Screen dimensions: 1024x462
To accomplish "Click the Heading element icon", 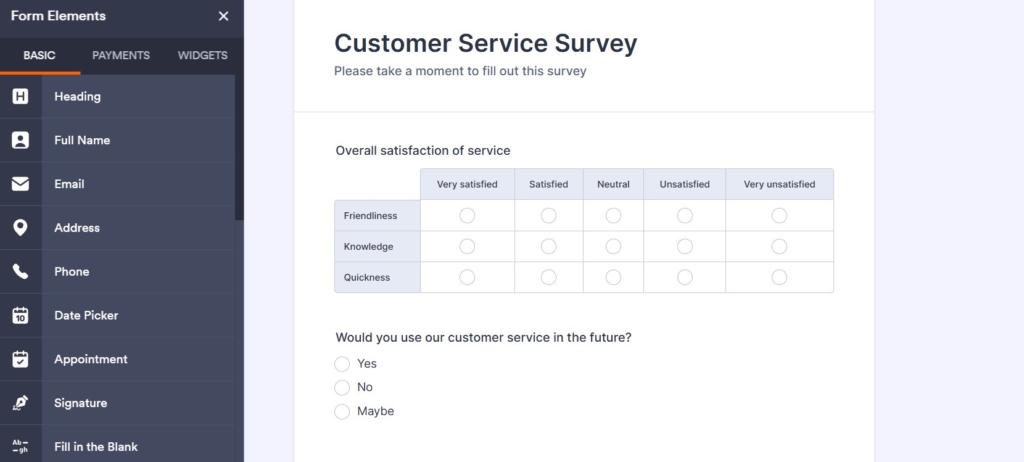I will 20,97.
